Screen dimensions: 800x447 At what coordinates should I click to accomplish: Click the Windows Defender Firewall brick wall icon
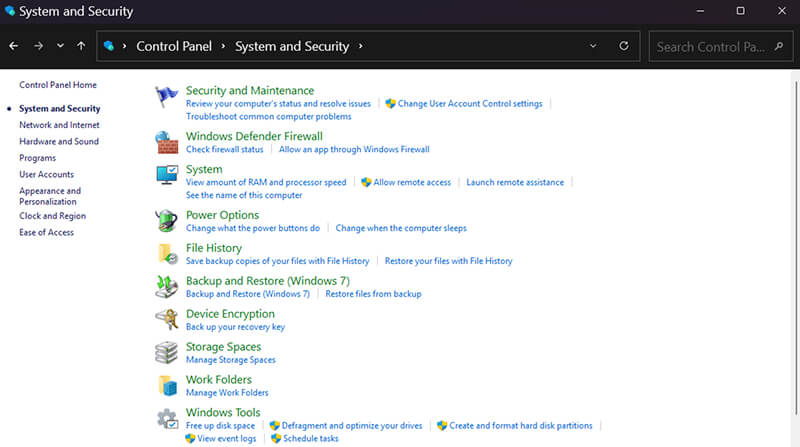(x=166, y=142)
